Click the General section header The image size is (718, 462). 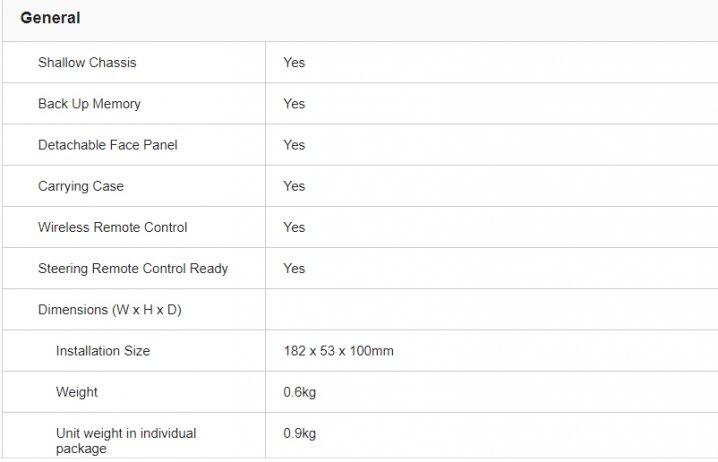[x=50, y=18]
